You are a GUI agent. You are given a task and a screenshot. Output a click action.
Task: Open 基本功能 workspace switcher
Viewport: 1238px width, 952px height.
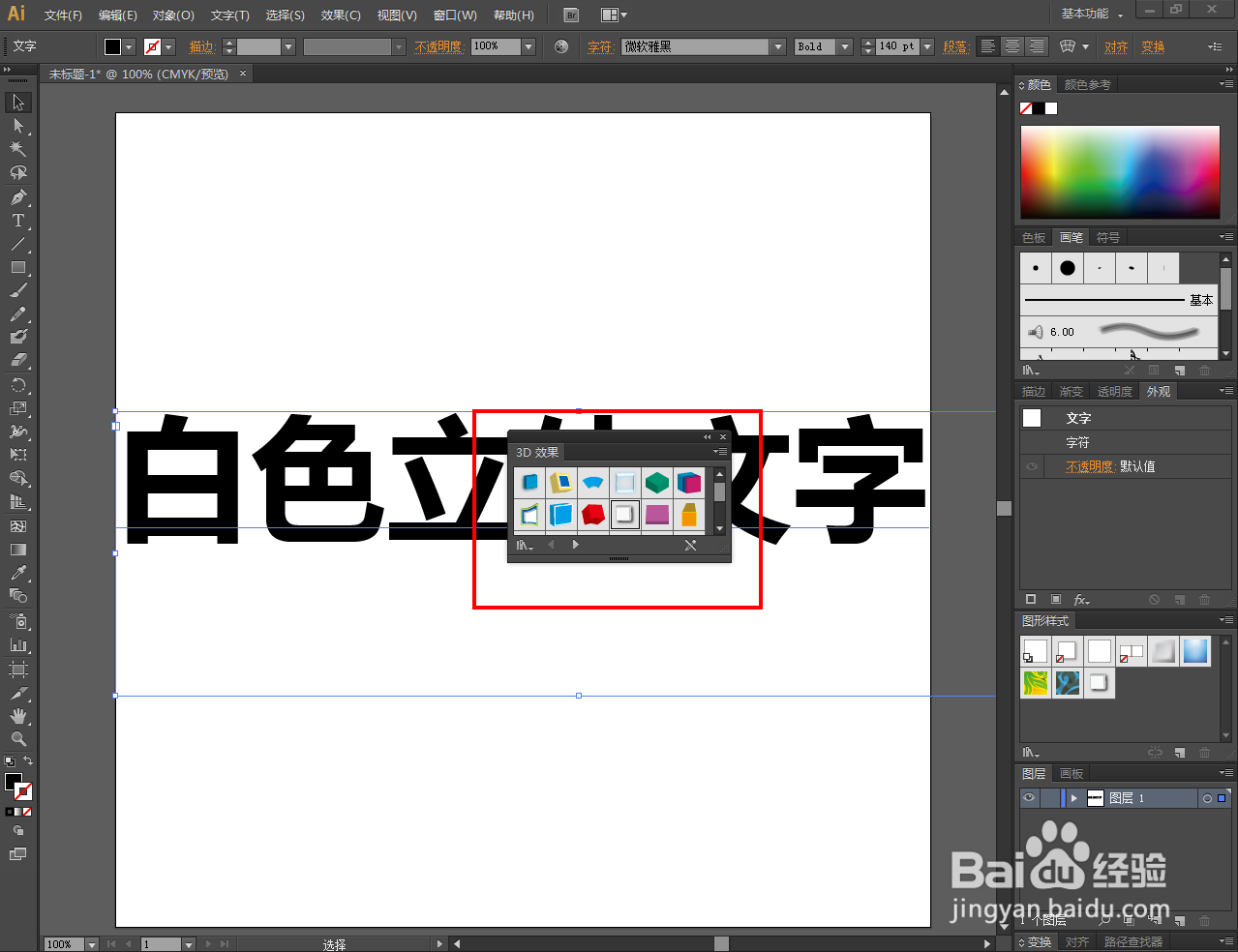pyautogui.click(x=1091, y=14)
